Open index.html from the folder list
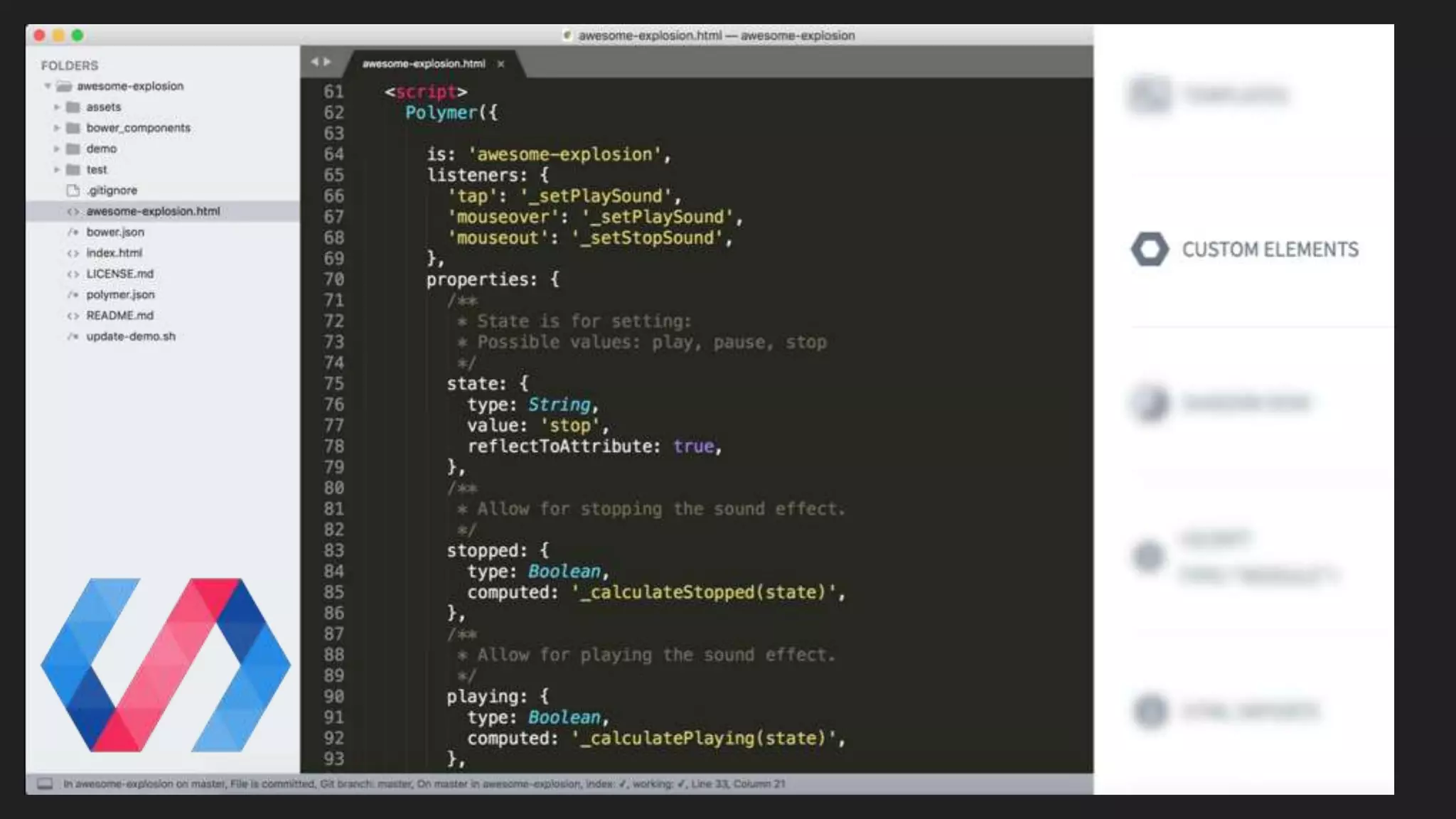Screen dimensions: 1456x819 pos(114,253)
